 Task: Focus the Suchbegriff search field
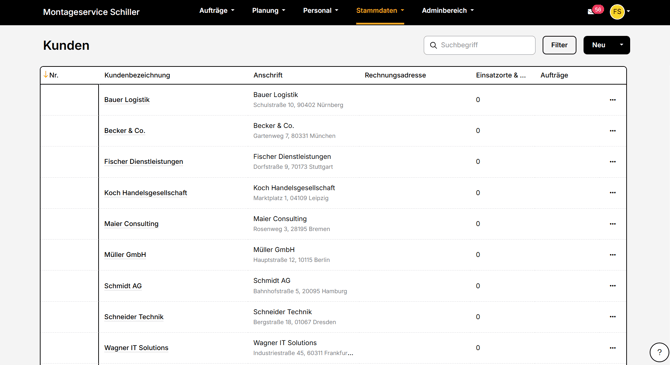479,45
